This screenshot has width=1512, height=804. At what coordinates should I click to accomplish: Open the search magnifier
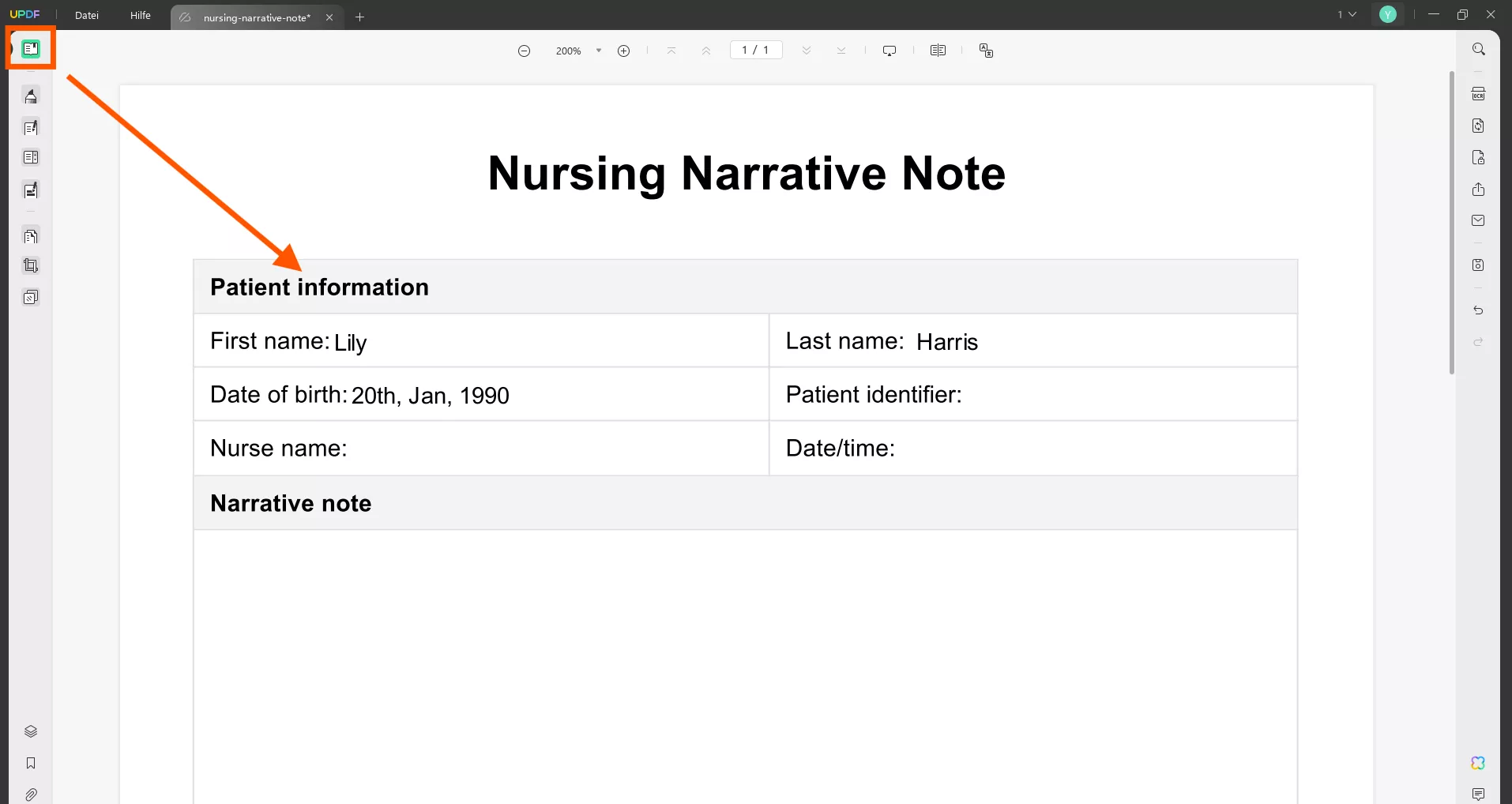[1478, 50]
